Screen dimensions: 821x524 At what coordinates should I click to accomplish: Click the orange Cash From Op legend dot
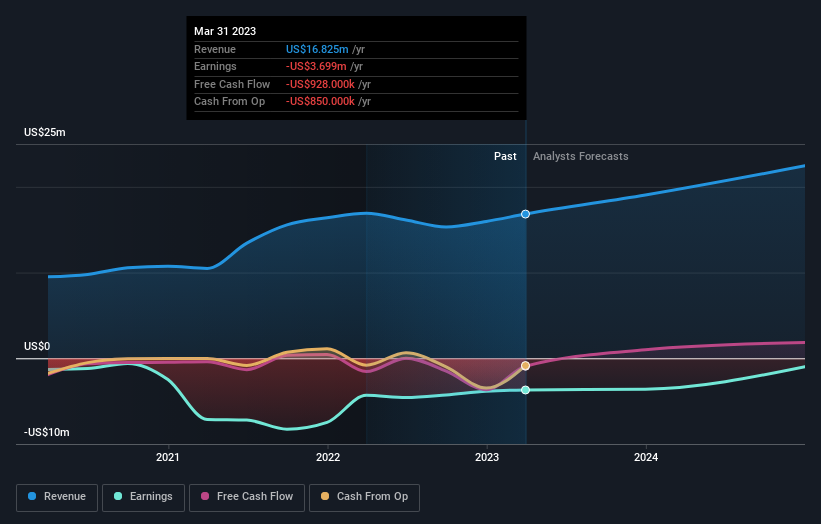point(325,496)
